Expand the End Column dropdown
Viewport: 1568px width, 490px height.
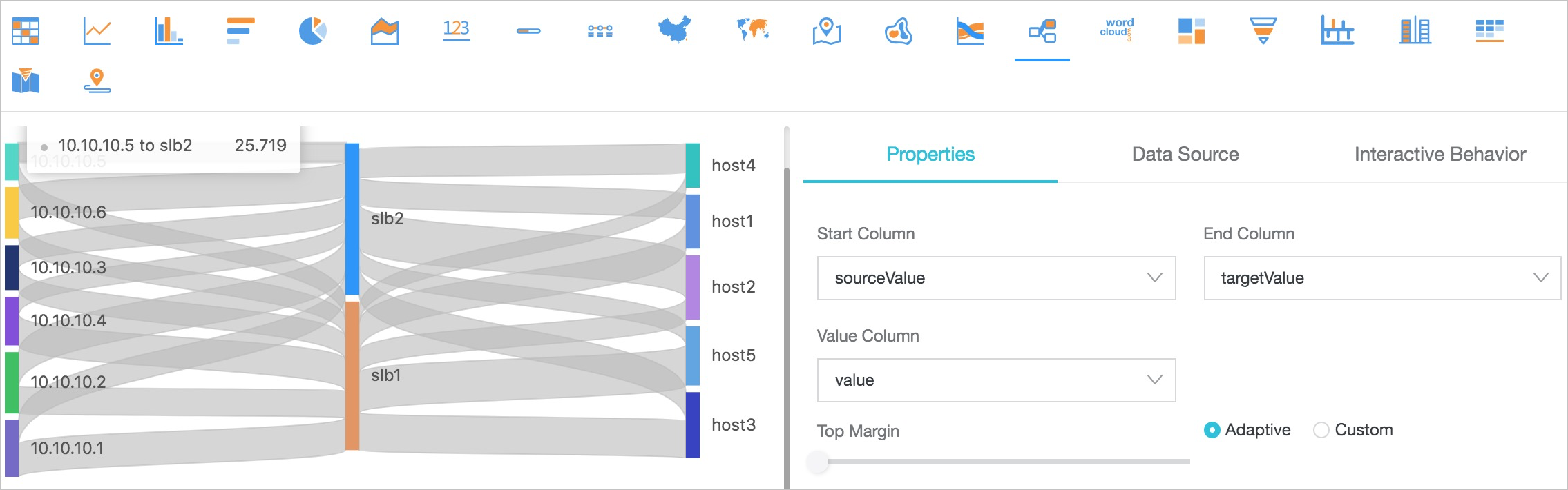tap(1381, 278)
